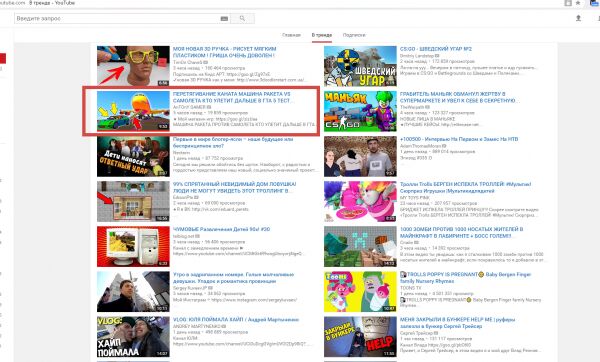
Task: Open 'МАНЬЯК' CS:GO Joker thumbnail
Action: pos(360,111)
